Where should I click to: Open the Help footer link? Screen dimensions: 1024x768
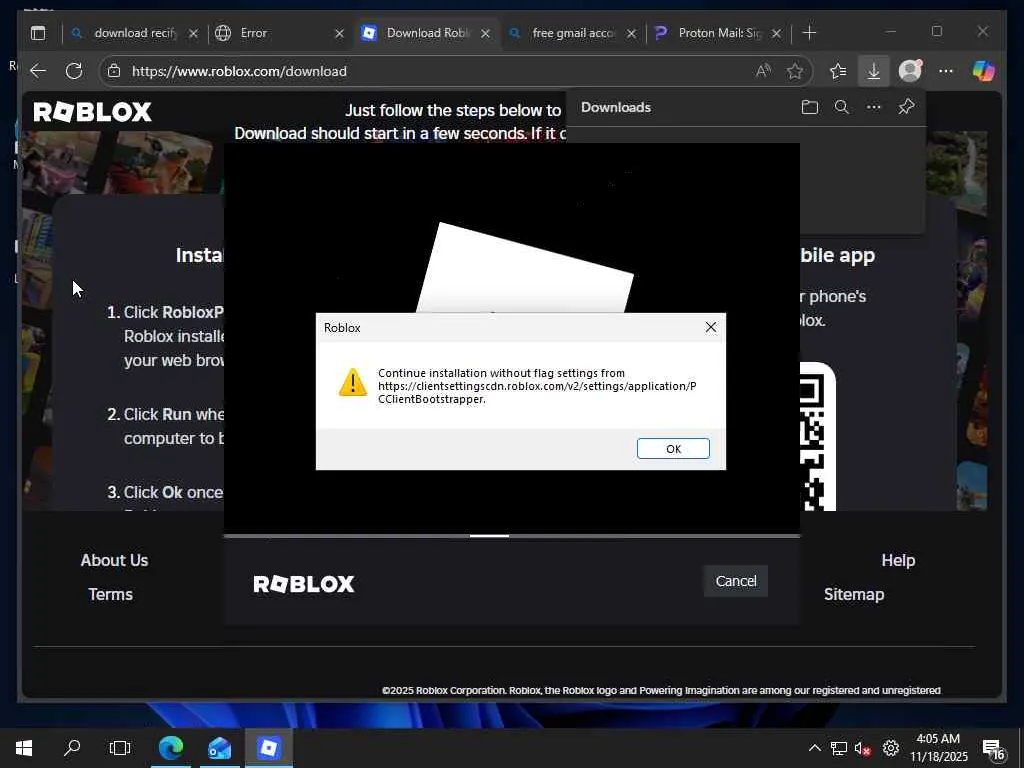(x=898, y=560)
